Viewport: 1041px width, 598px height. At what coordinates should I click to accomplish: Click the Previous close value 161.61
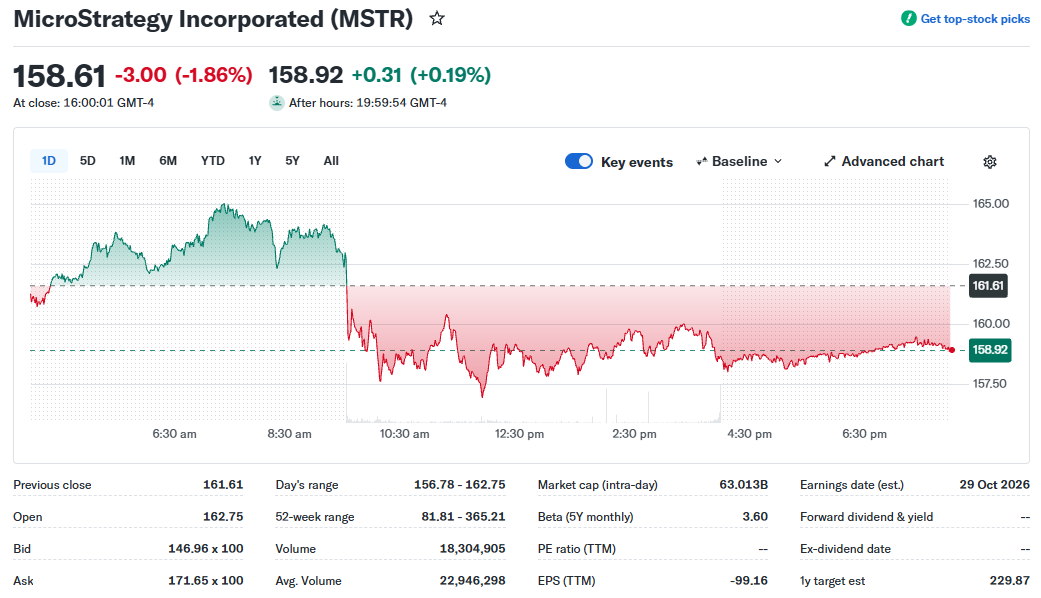pyautogui.click(x=223, y=485)
